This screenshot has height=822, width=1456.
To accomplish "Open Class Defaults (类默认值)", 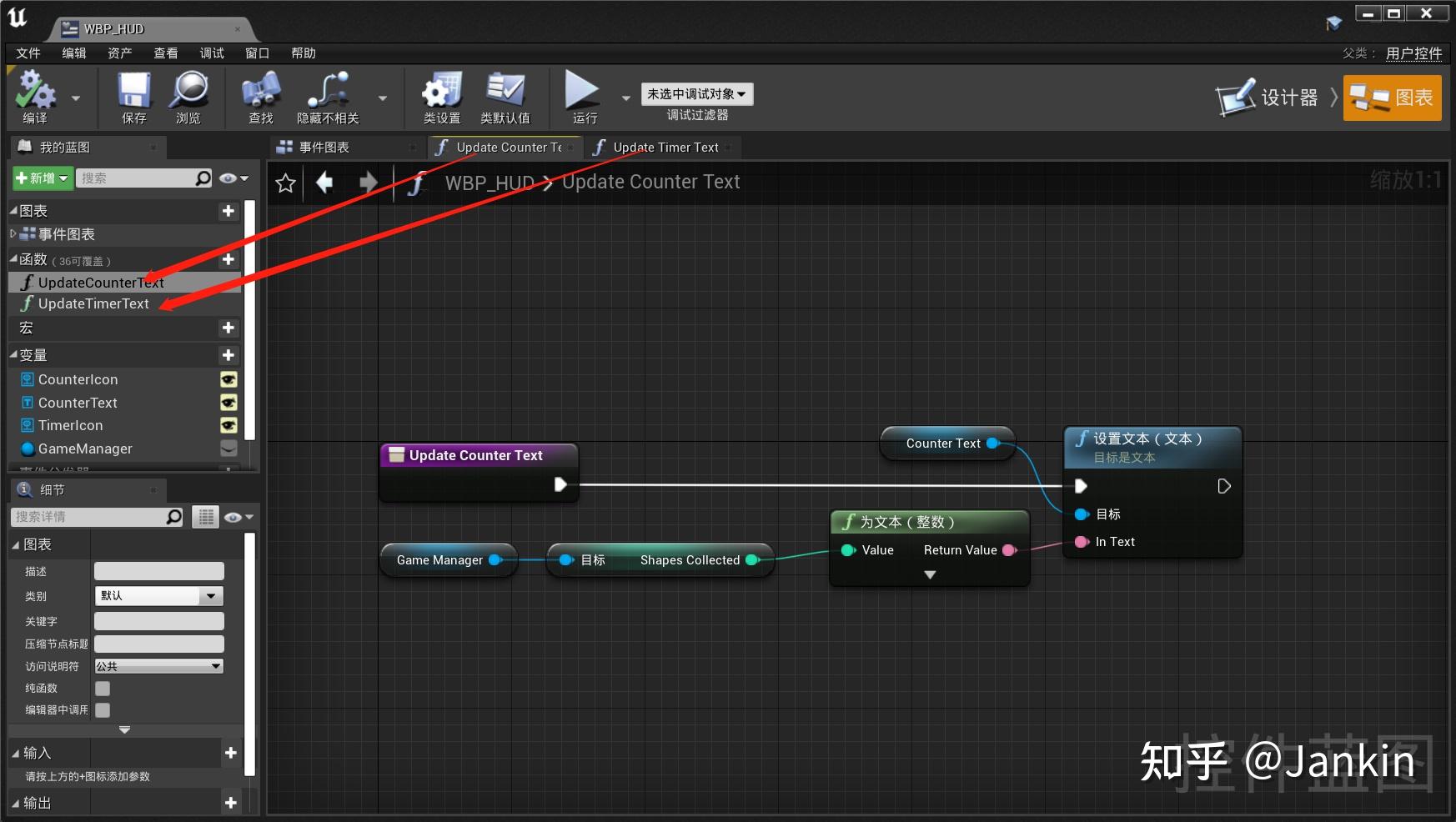I will pos(505,96).
